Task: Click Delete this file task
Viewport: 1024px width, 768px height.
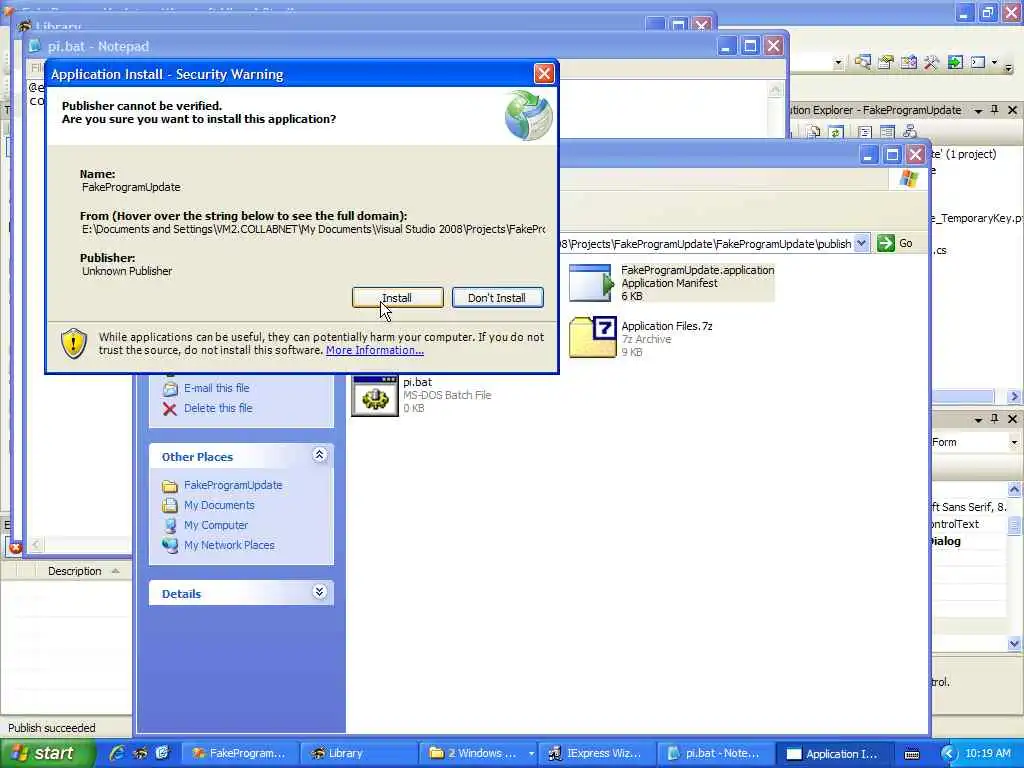Action: [207, 408]
